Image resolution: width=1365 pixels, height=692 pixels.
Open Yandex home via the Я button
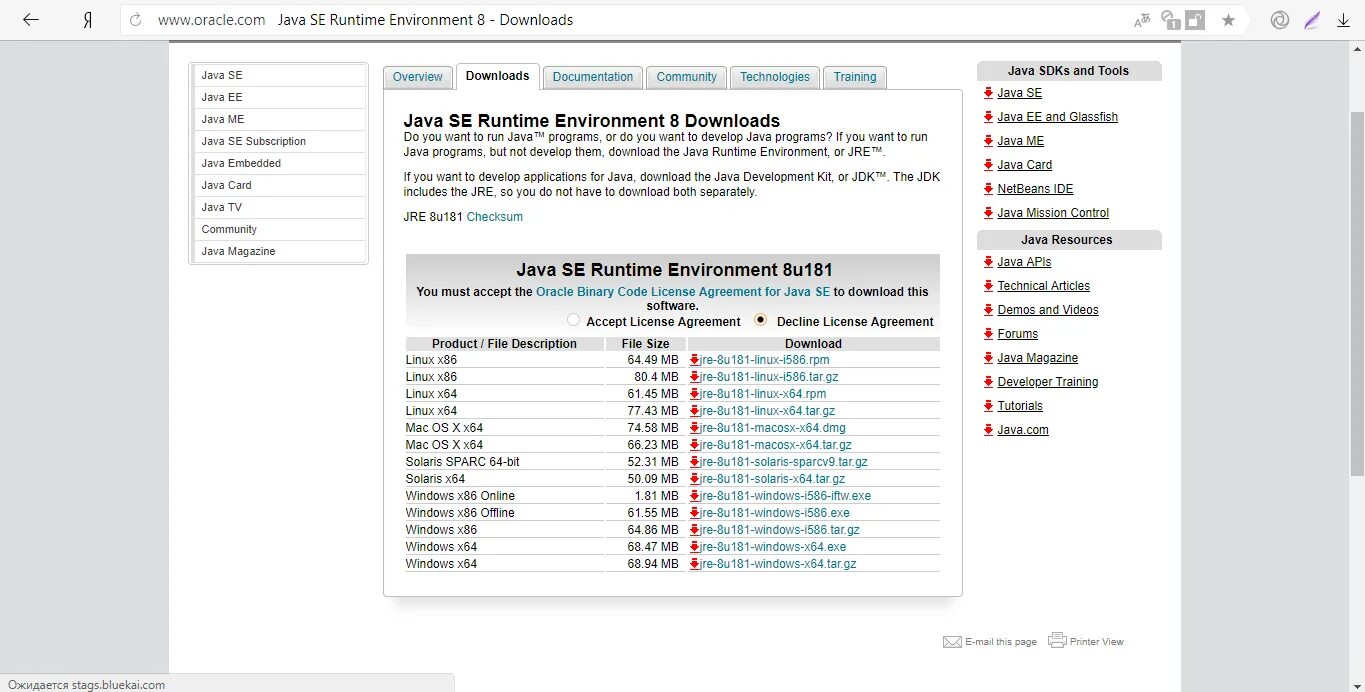point(87,20)
